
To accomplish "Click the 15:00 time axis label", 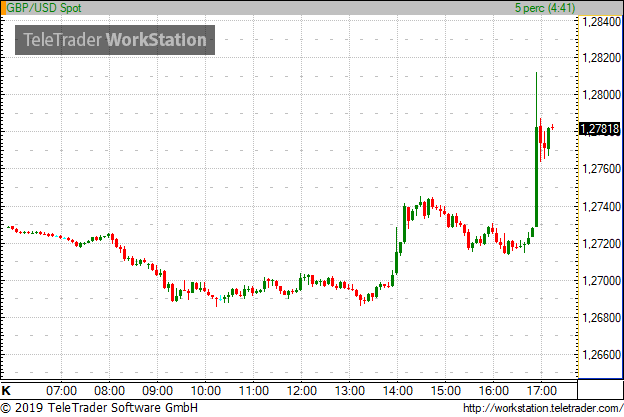I will (x=446, y=391).
